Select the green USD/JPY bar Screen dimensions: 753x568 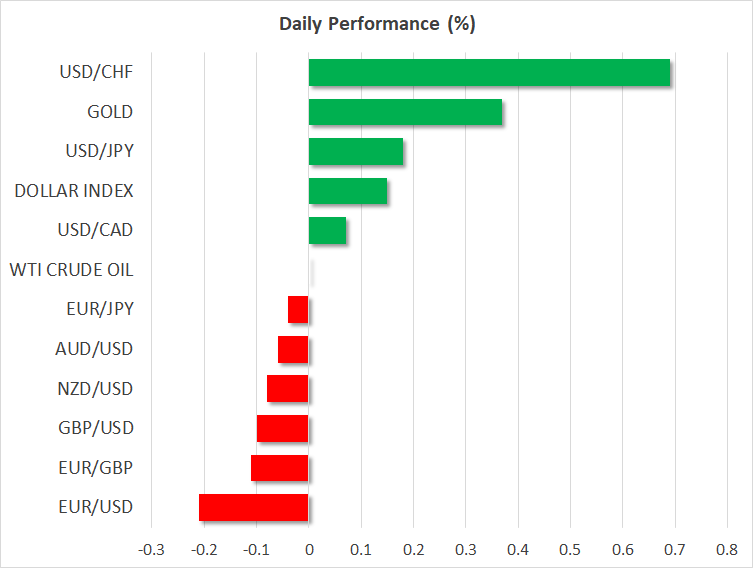pos(356,152)
